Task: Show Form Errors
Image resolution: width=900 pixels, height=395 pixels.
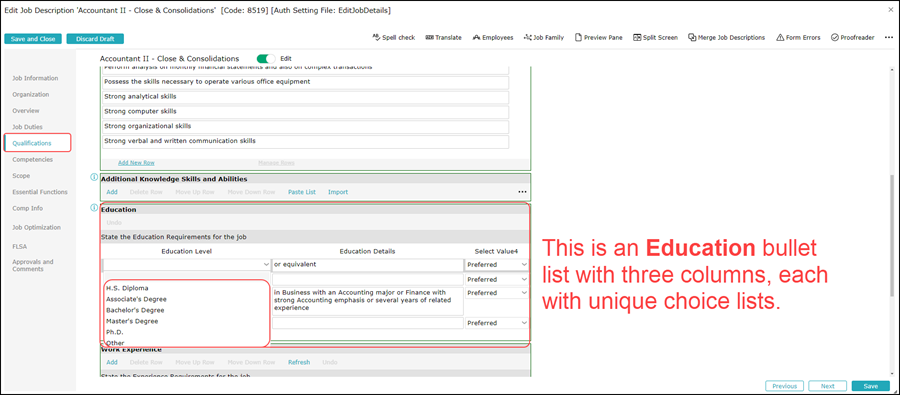Action: (798, 37)
